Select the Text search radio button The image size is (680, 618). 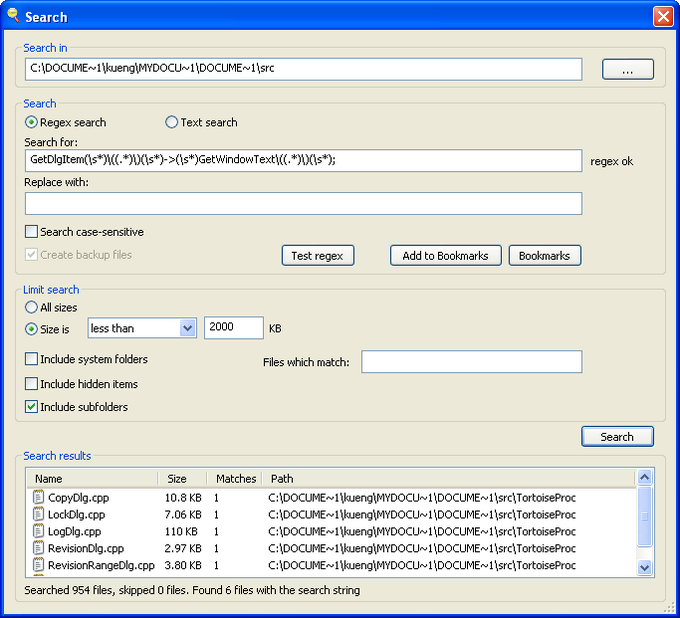click(x=171, y=123)
